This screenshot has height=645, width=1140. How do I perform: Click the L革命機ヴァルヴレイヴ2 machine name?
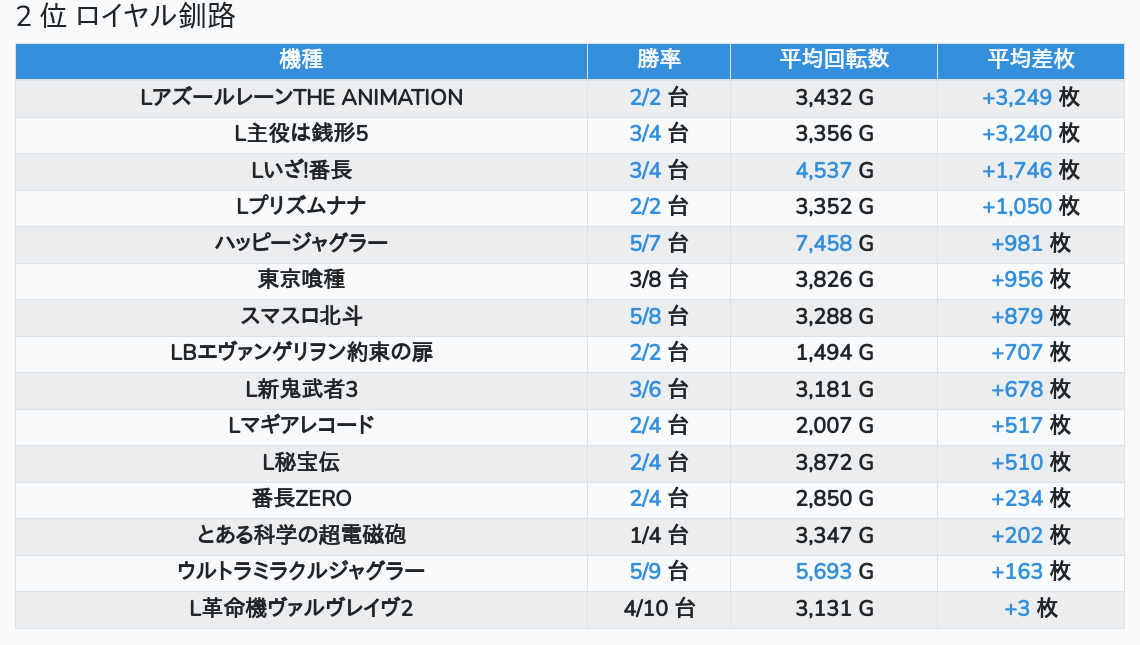coord(301,608)
